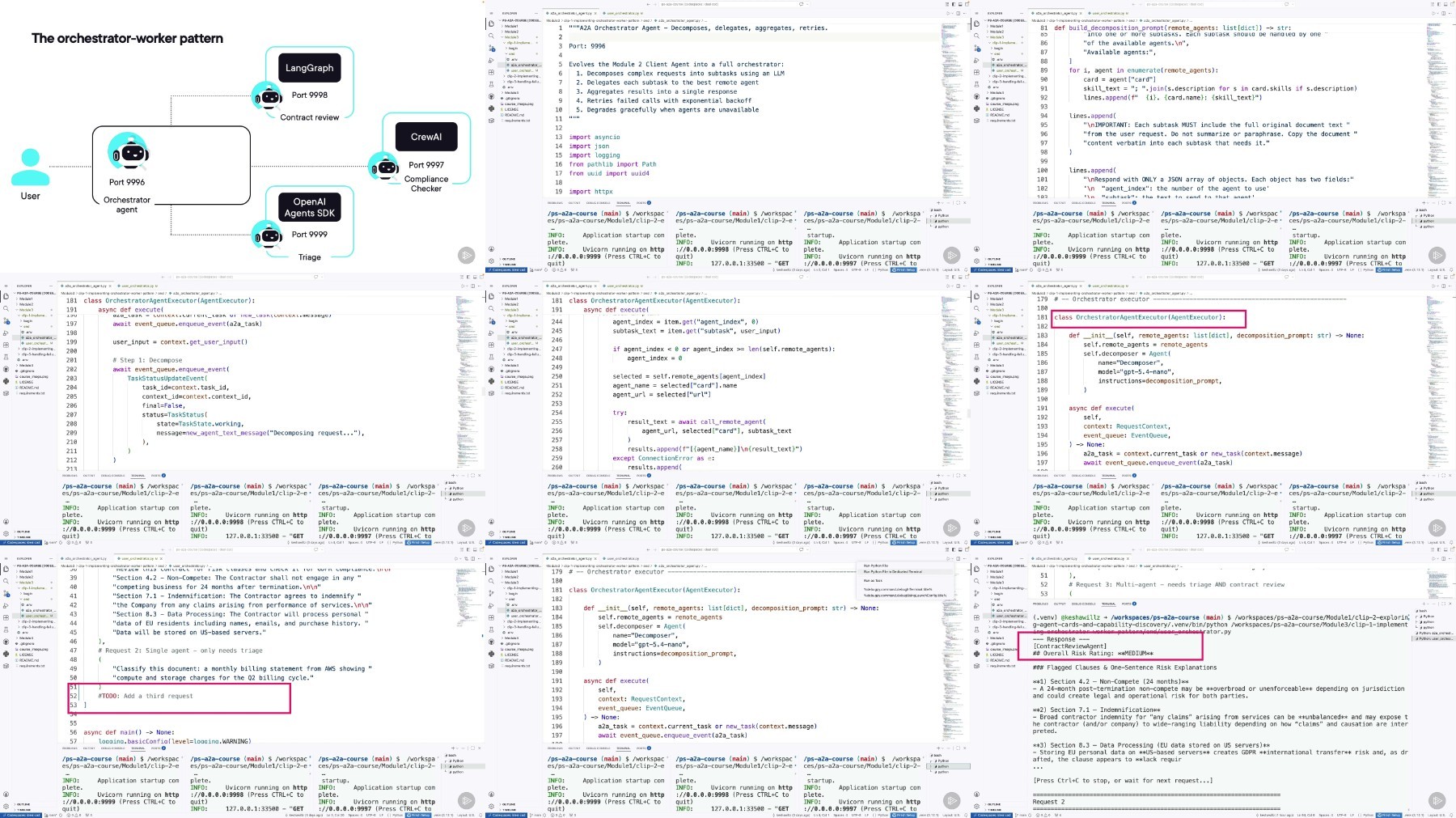Open new terminal dropdown arrow, docstring frame

pyautogui.click(x=942, y=203)
